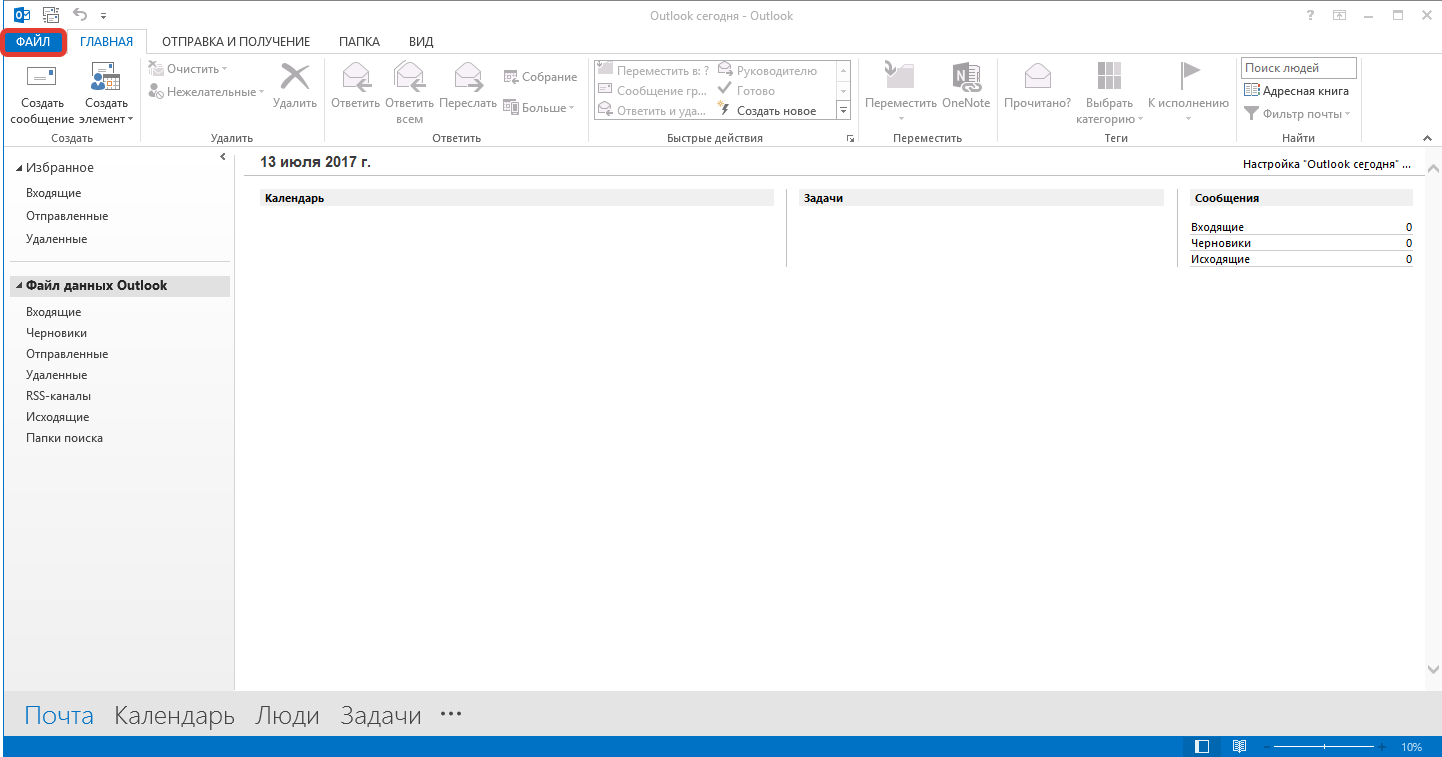The image size is (1442, 757).
Task: Switch to People (Люди) in navigation bar
Action: pos(287,716)
